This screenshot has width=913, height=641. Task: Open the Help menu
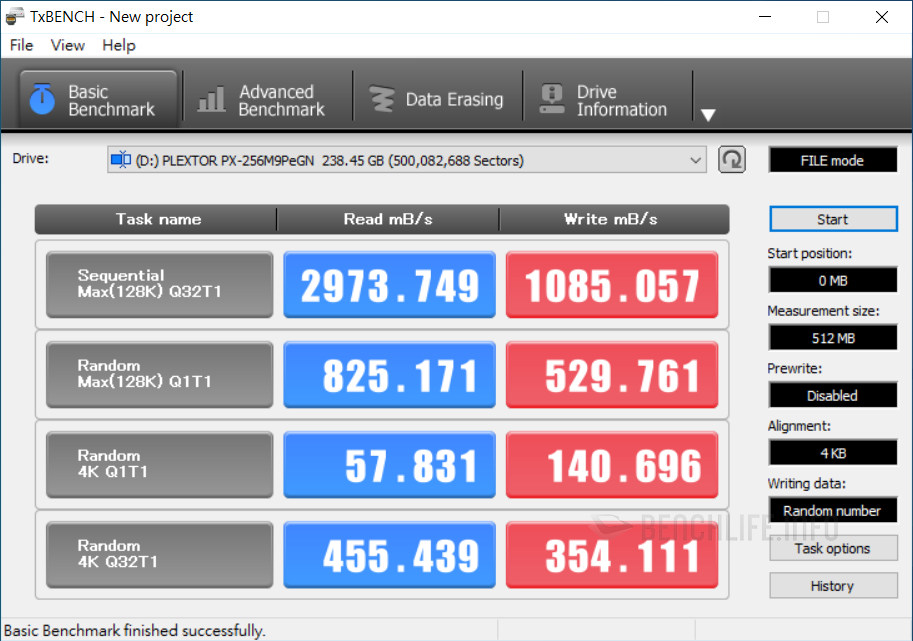tap(119, 45)
